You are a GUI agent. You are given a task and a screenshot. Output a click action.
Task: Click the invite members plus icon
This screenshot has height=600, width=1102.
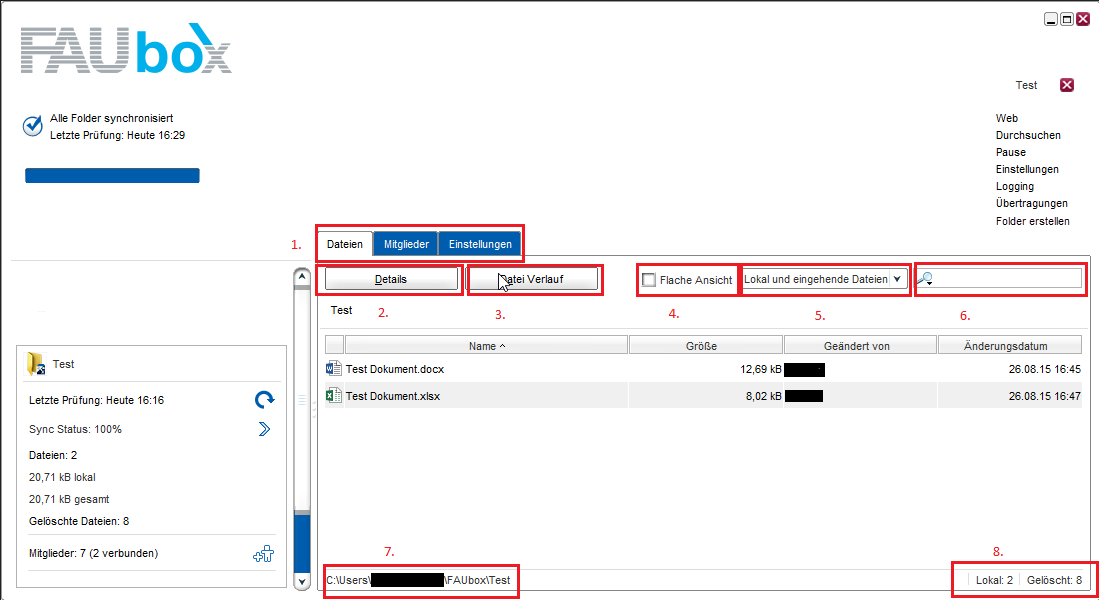(x=264, y=554)
